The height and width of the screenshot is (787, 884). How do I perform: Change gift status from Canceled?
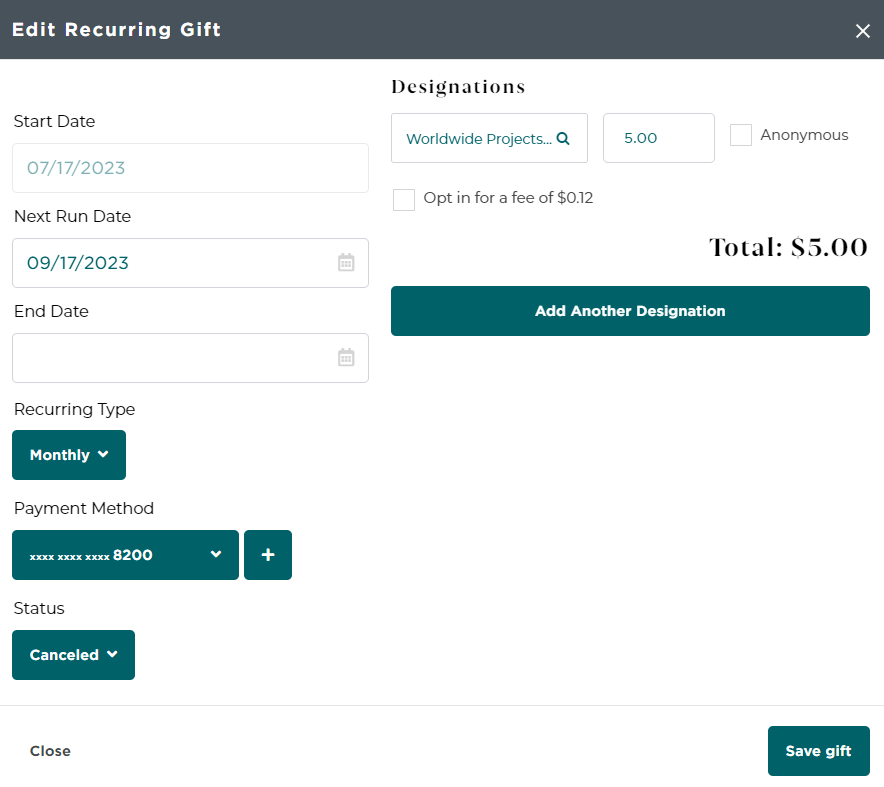click(73, 655)
